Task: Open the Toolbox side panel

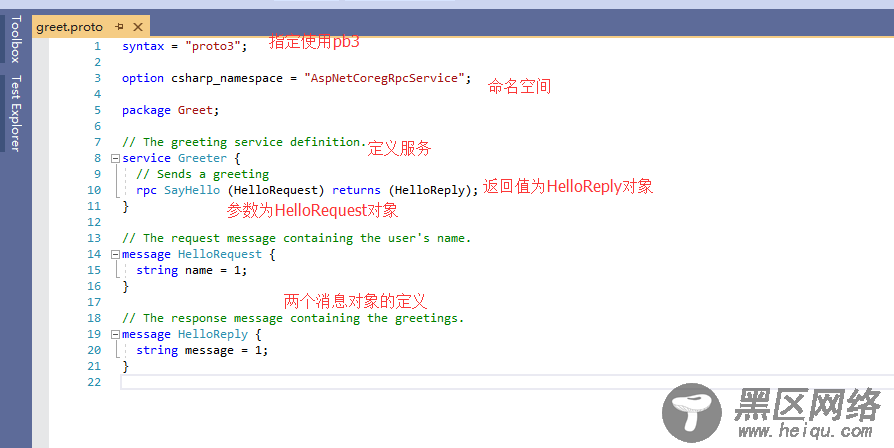Action: (14, 38)
